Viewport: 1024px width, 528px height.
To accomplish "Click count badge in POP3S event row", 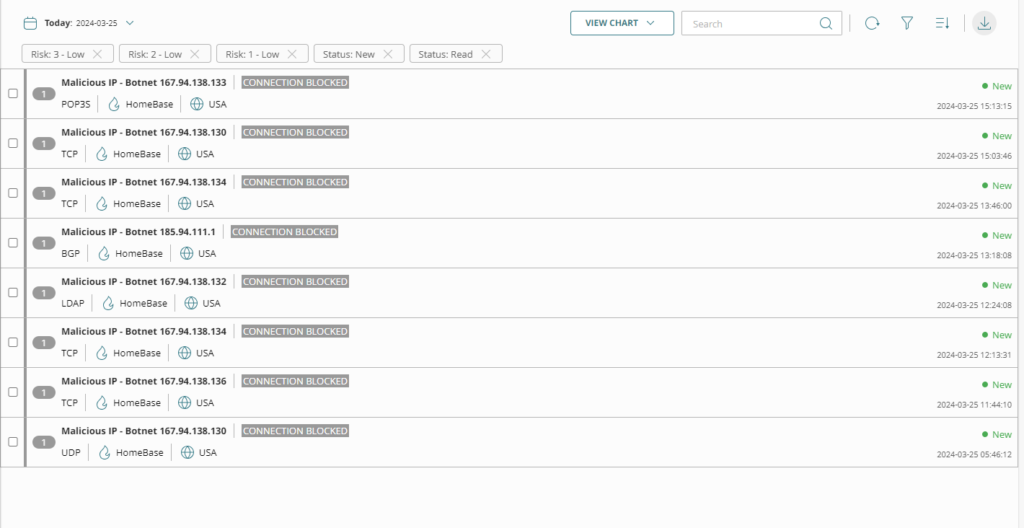I will 44,94.
